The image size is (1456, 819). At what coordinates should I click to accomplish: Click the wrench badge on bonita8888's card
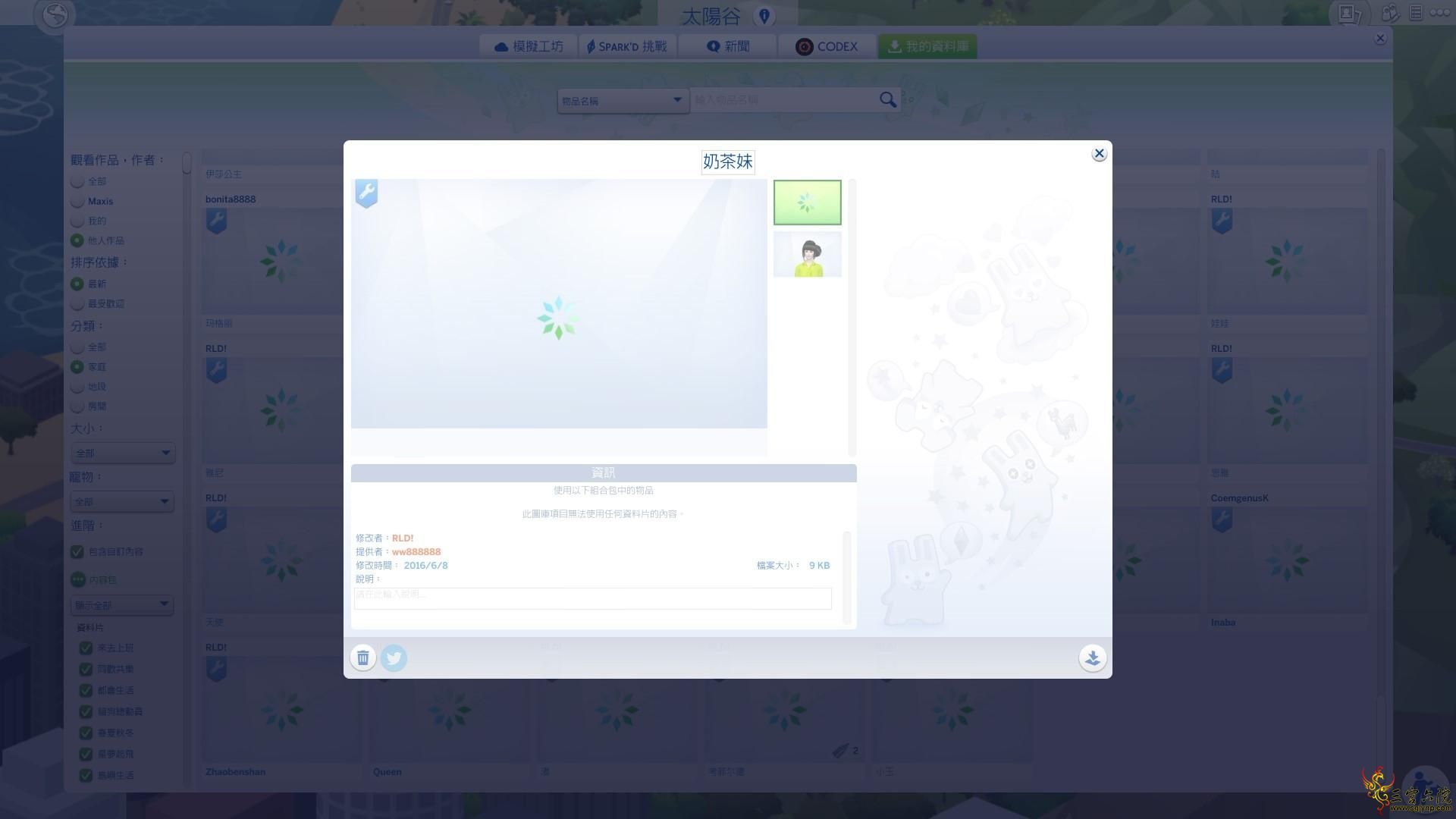(x=216, y=221)
